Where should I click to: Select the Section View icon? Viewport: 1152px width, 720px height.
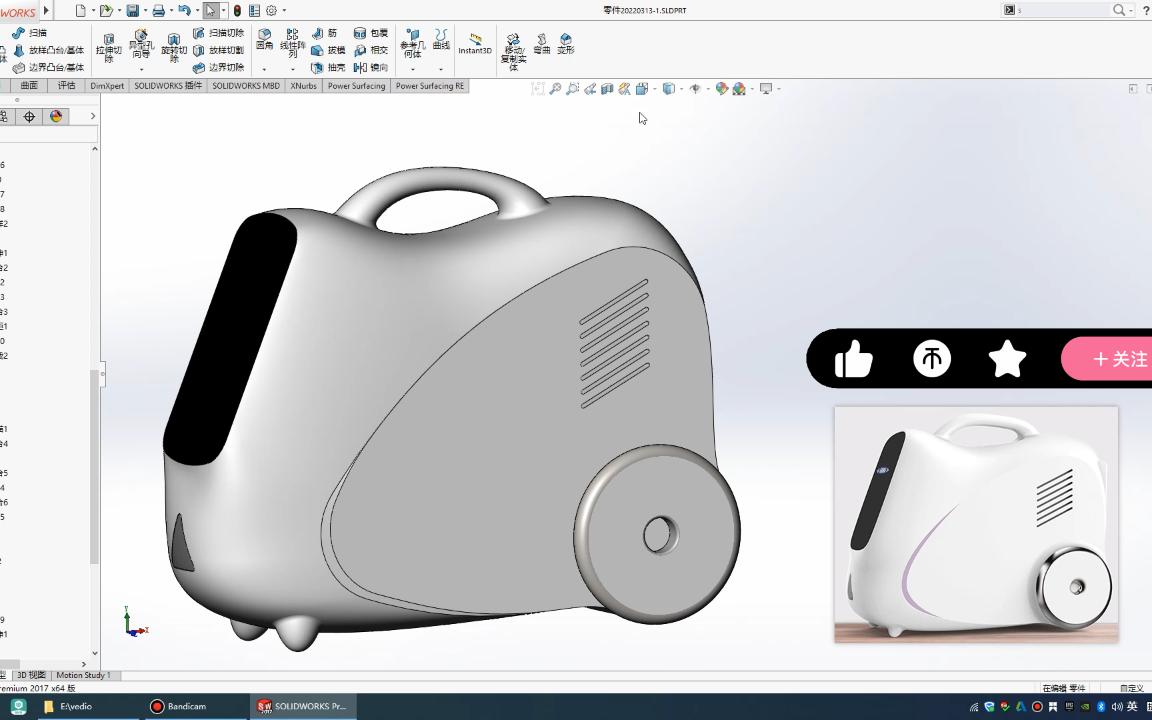coord(607,89)
